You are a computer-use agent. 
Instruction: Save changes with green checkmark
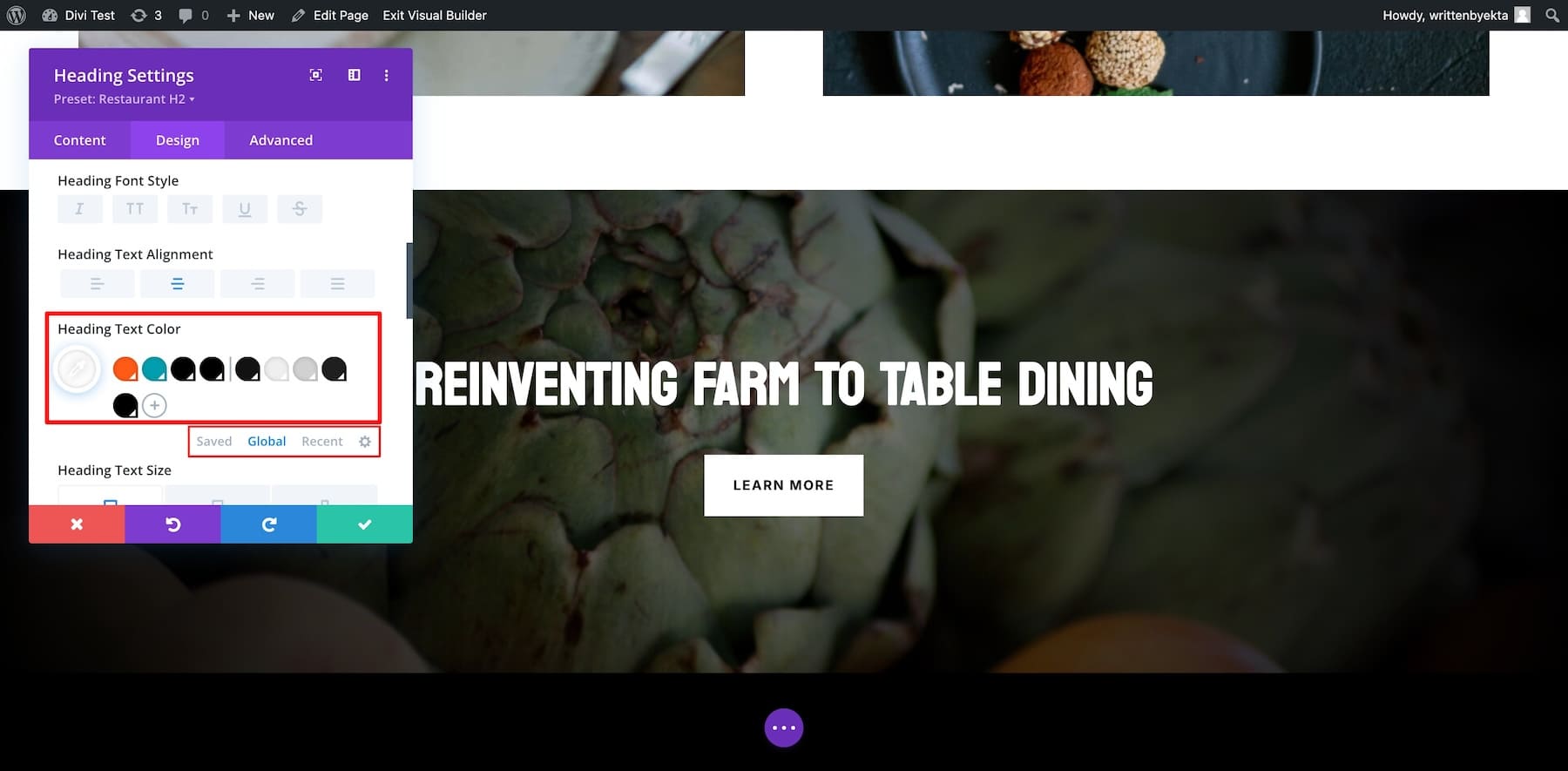(x=364, y=524)
